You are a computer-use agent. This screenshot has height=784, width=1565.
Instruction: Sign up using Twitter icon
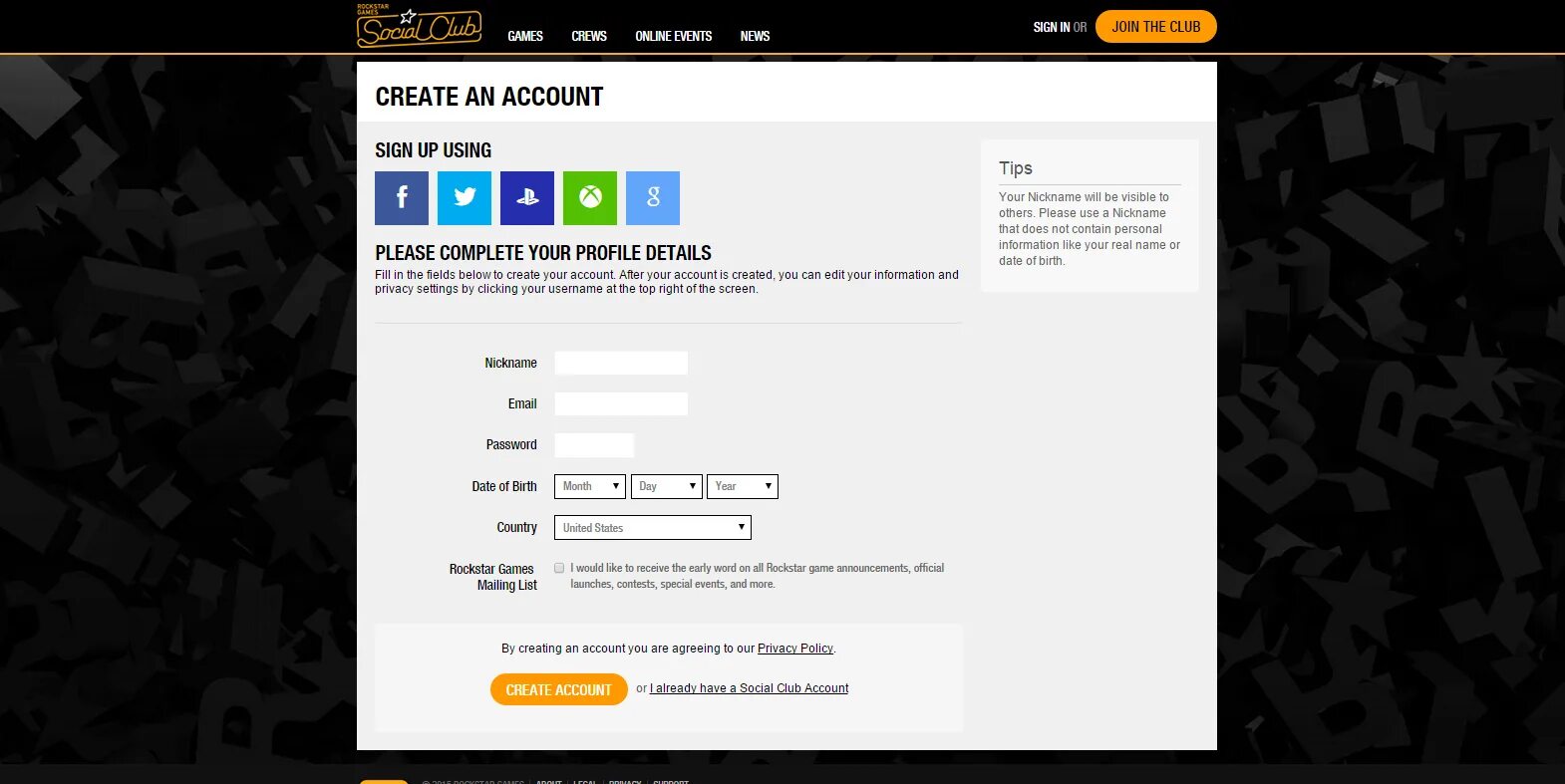[x=465, y=197]
